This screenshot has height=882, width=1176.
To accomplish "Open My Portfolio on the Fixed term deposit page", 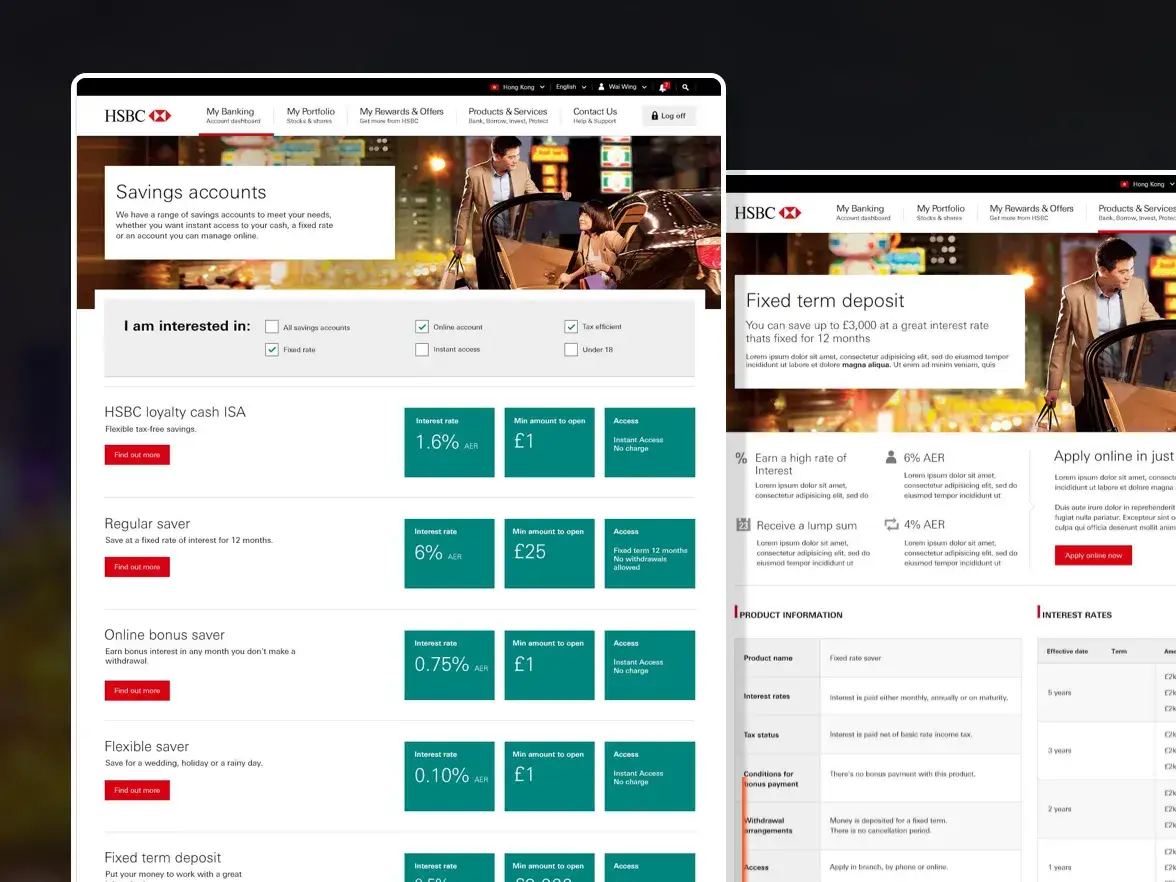I will 940,212.
